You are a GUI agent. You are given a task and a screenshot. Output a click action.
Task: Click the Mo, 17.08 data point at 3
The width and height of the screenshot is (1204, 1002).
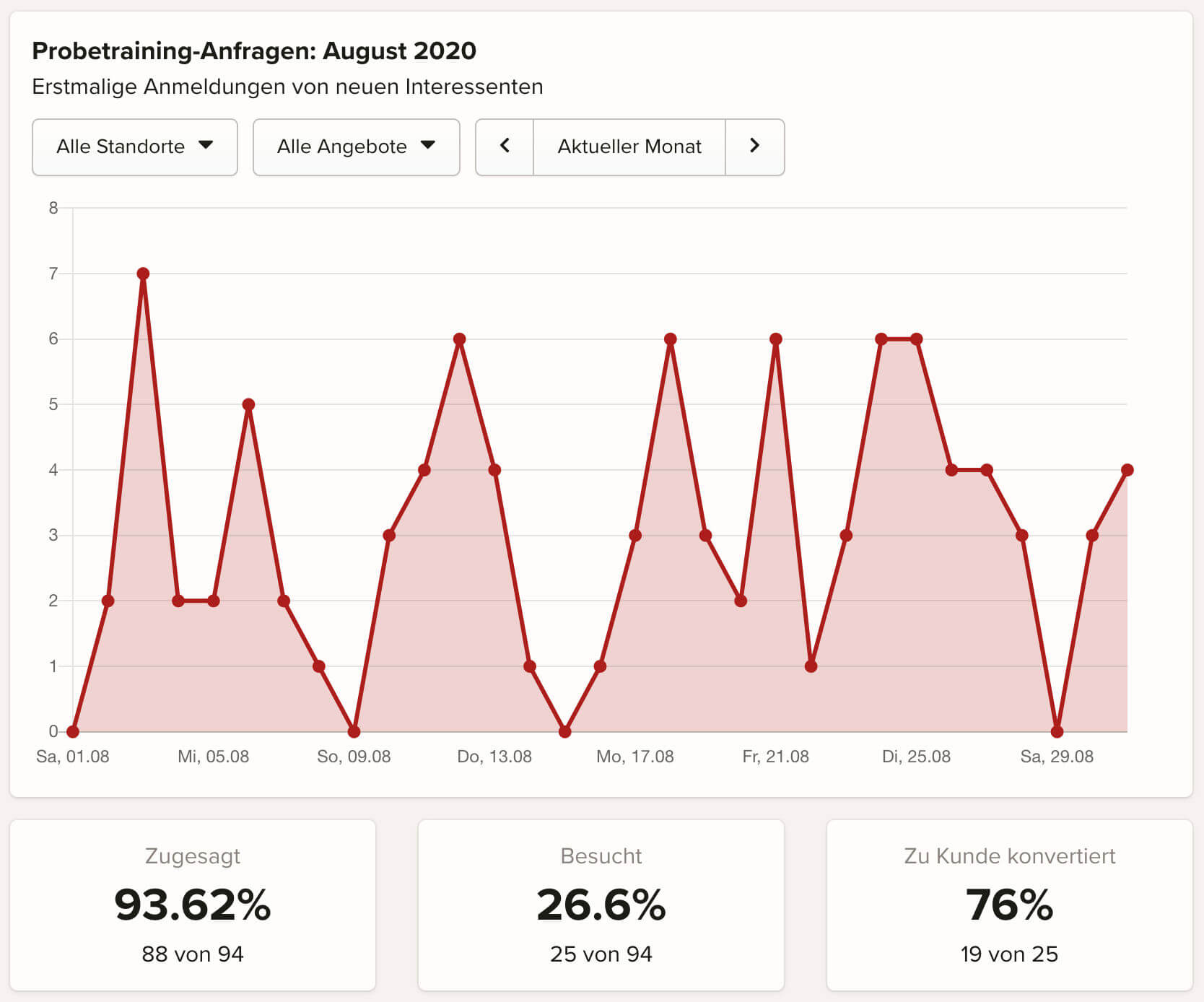[635, 536]
